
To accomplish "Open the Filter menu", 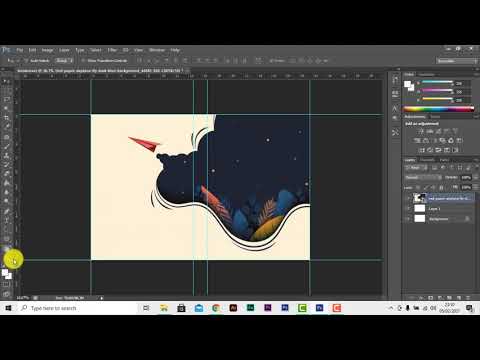I will (112, 50).
